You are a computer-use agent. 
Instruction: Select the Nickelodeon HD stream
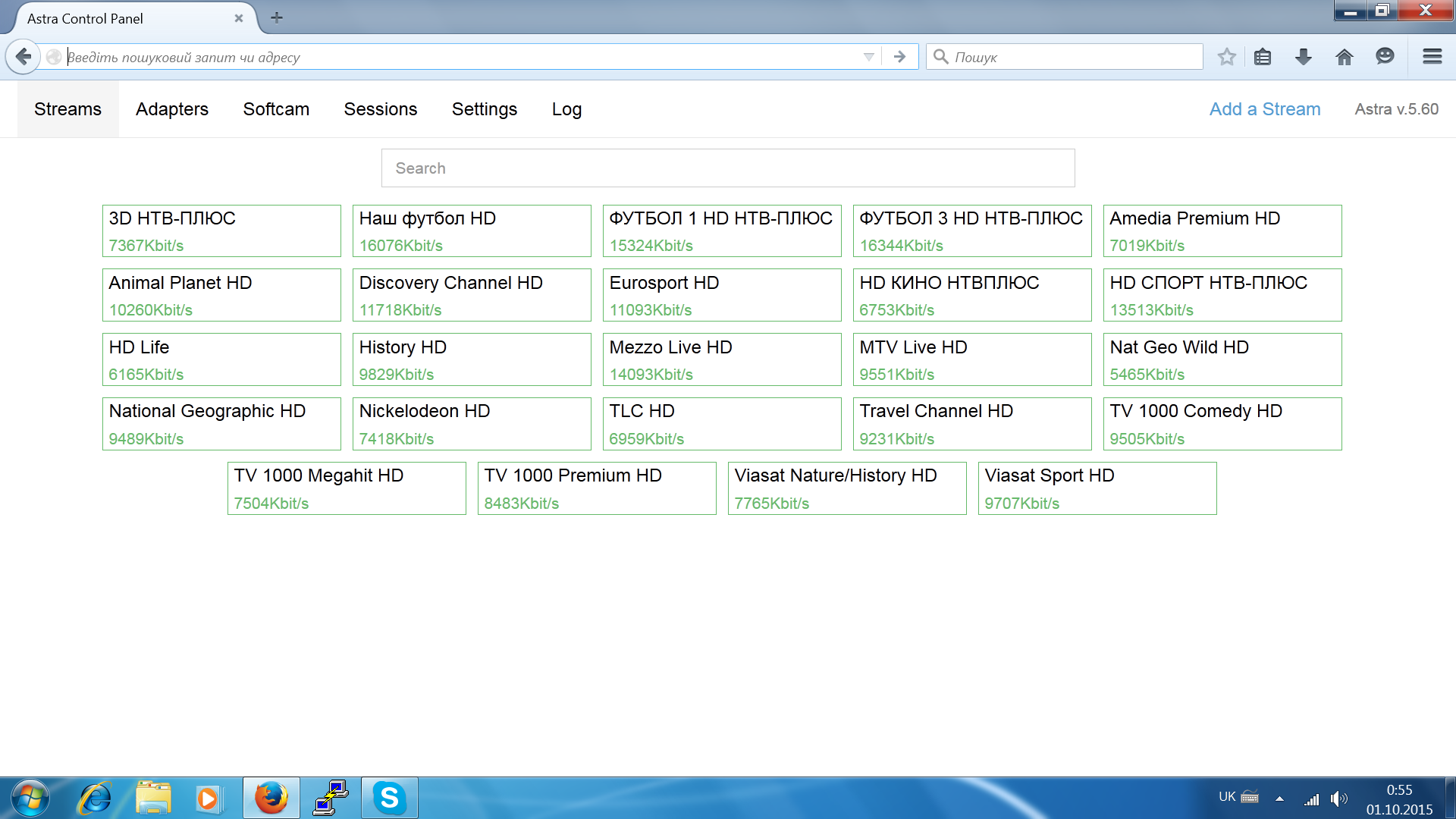coord(472,424)
